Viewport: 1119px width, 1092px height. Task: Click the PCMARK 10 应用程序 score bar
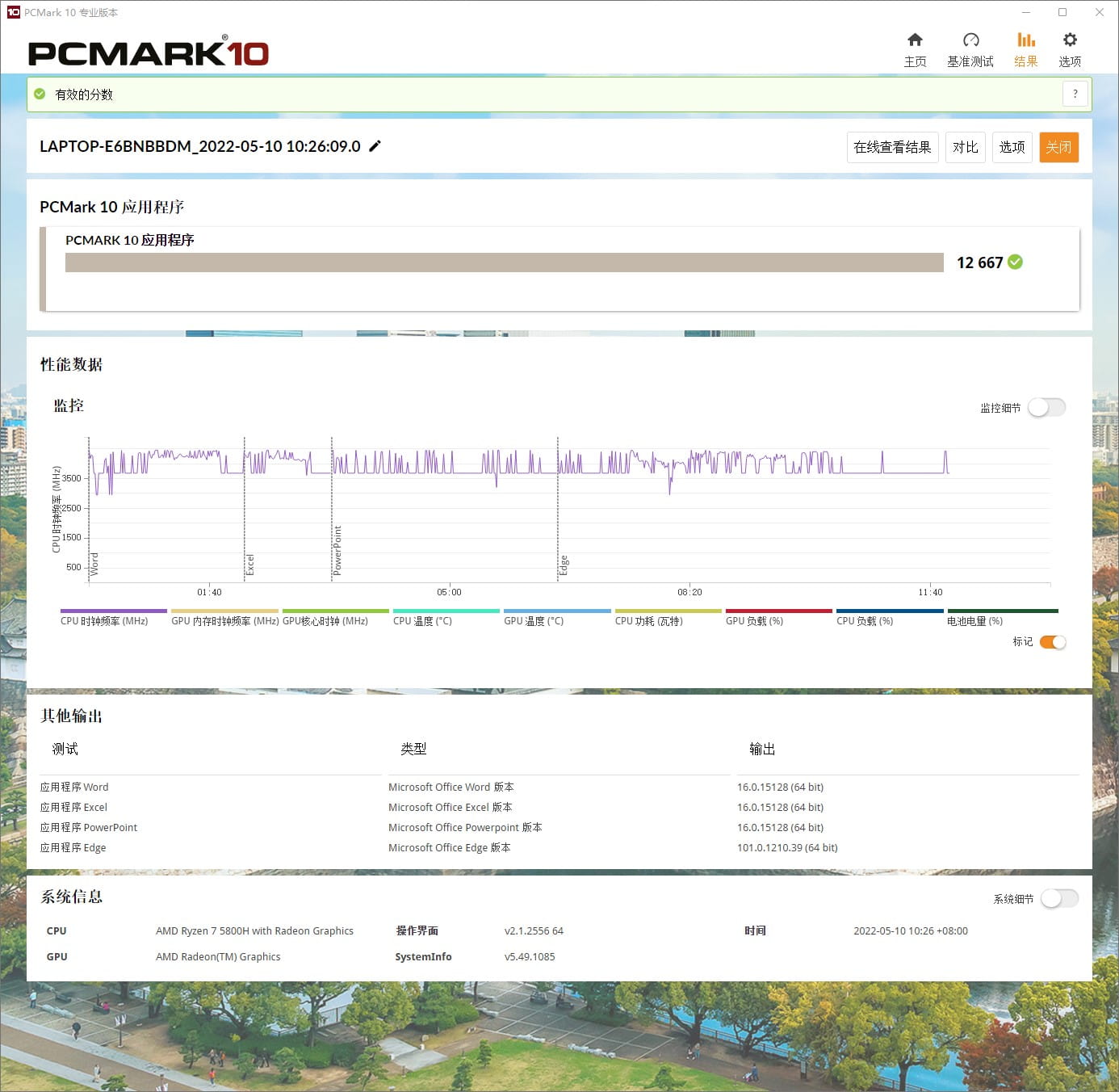point(504,262)
